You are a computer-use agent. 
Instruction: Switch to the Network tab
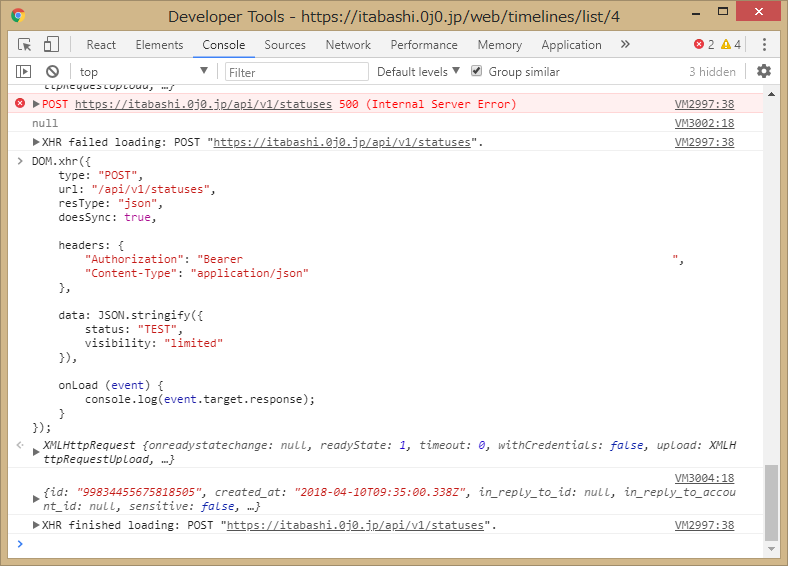coord(348,45)
